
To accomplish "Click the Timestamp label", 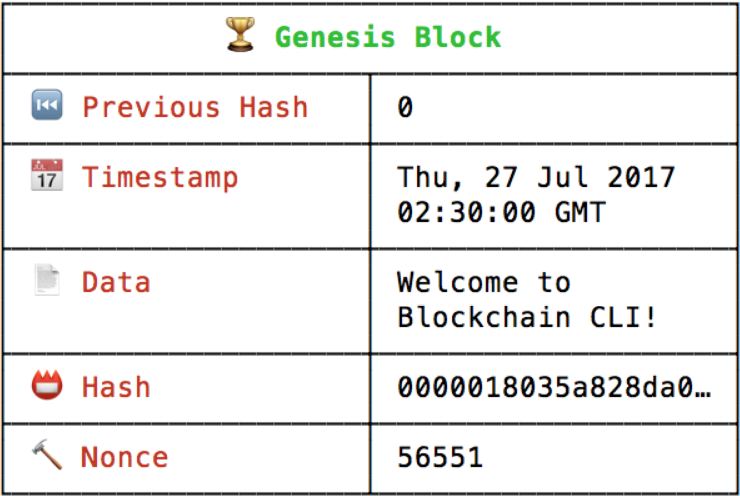I will click(x=160, y=178).
